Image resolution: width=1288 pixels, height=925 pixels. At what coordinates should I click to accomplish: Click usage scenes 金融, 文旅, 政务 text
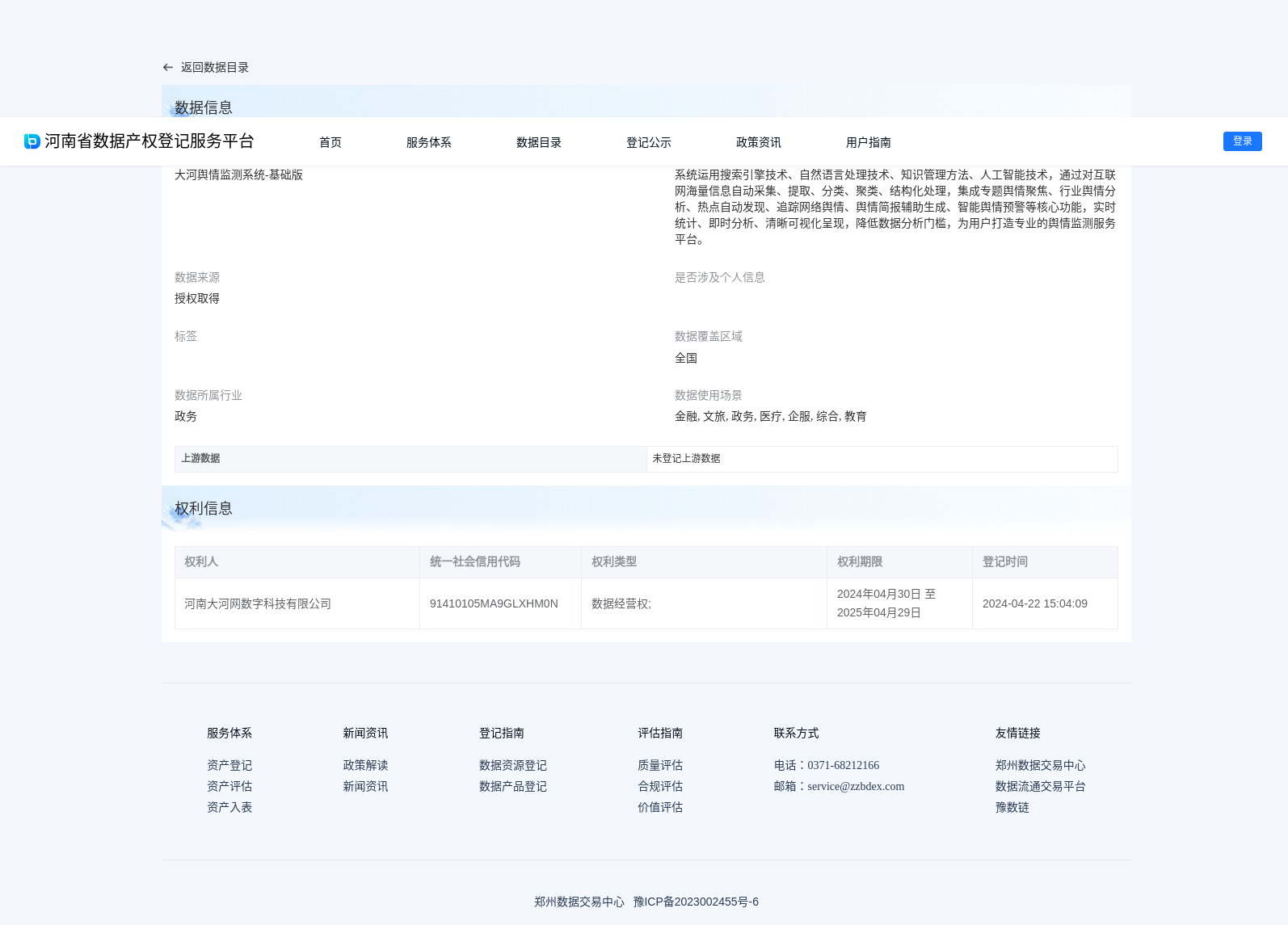pyautogui.click(x=771, y=416)
